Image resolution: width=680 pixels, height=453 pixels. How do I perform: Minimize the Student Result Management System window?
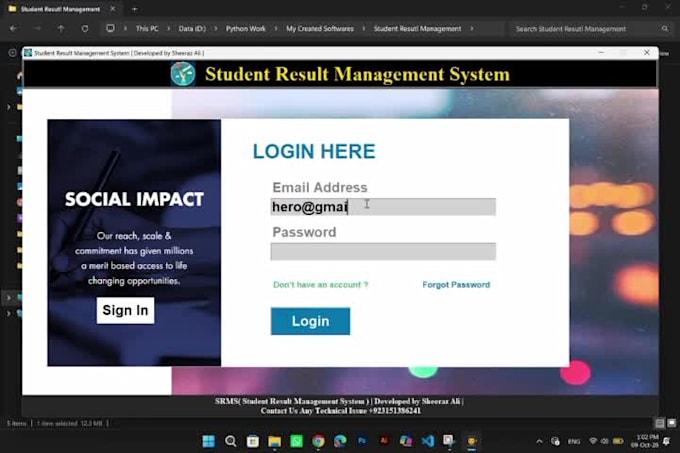[601, 52]
